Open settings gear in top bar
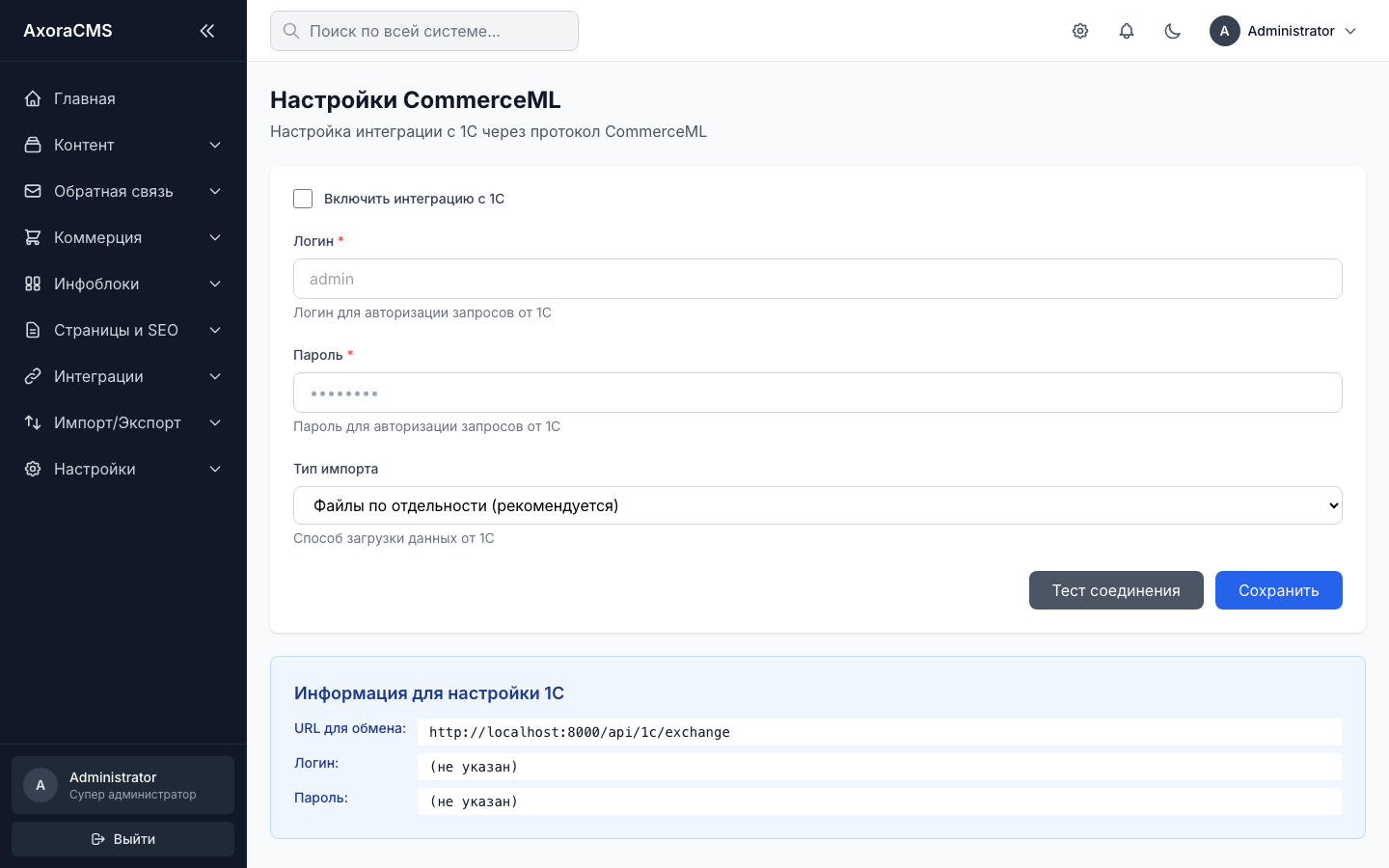 1080,31
